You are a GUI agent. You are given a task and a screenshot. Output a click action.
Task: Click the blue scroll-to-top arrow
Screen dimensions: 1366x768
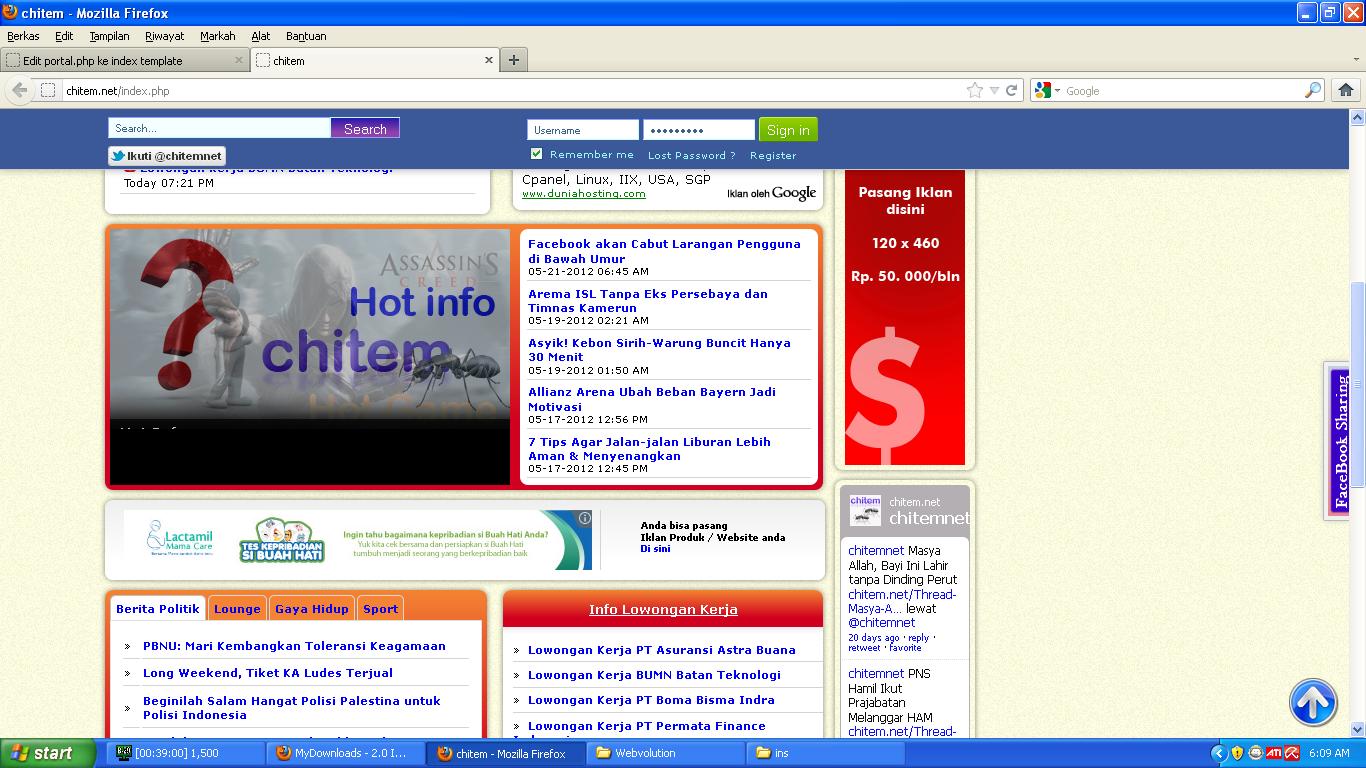click(1313, 703)
